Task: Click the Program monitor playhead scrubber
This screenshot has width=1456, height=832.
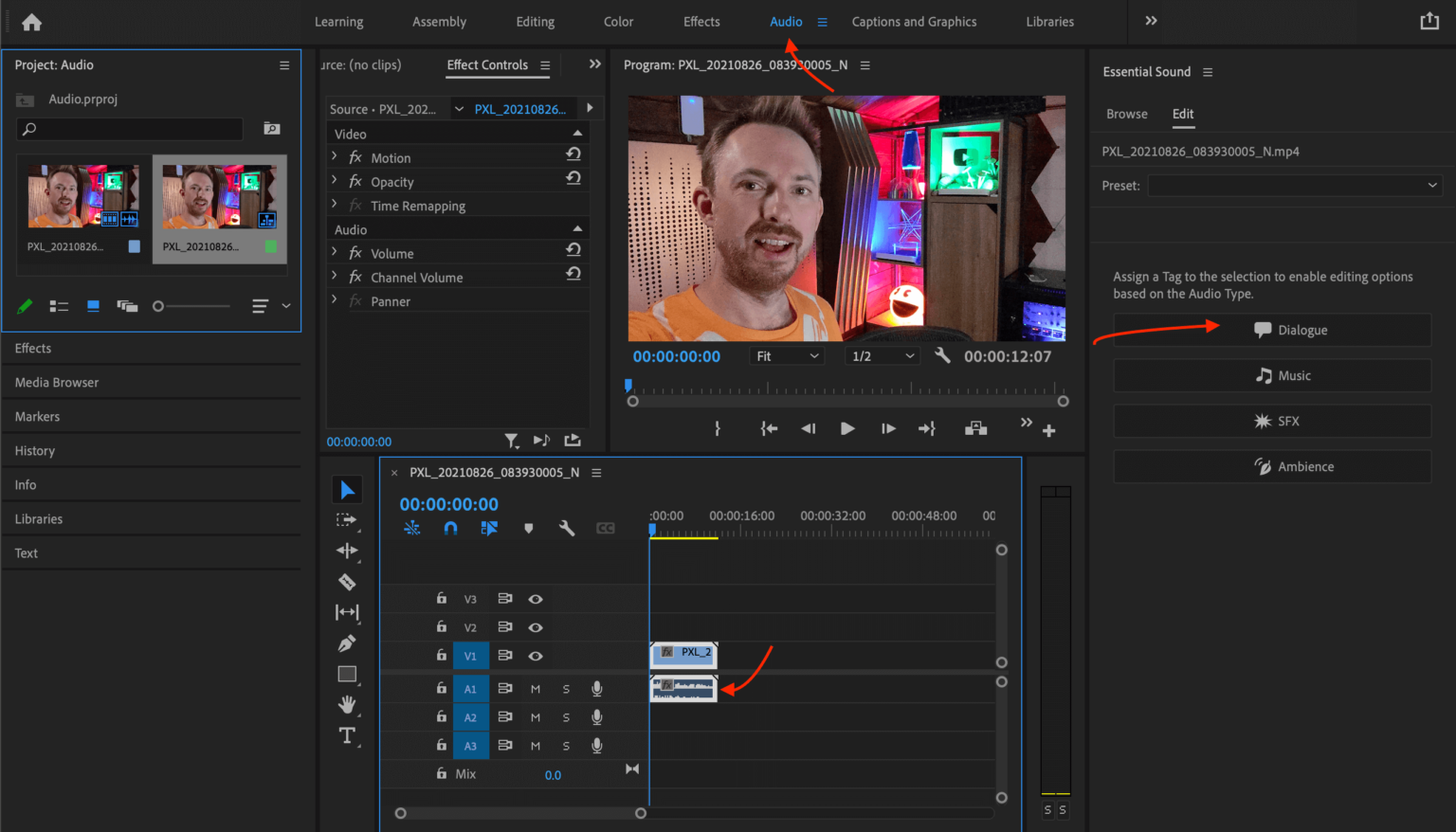Action: (x=628, y=386)
